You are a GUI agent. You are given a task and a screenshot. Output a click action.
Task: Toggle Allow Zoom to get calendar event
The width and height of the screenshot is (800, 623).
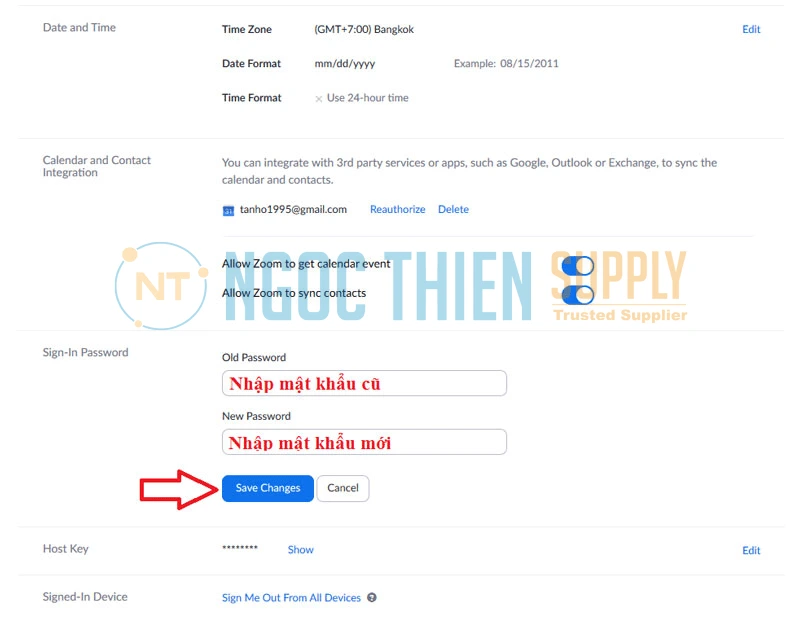[x=578, y=265]
